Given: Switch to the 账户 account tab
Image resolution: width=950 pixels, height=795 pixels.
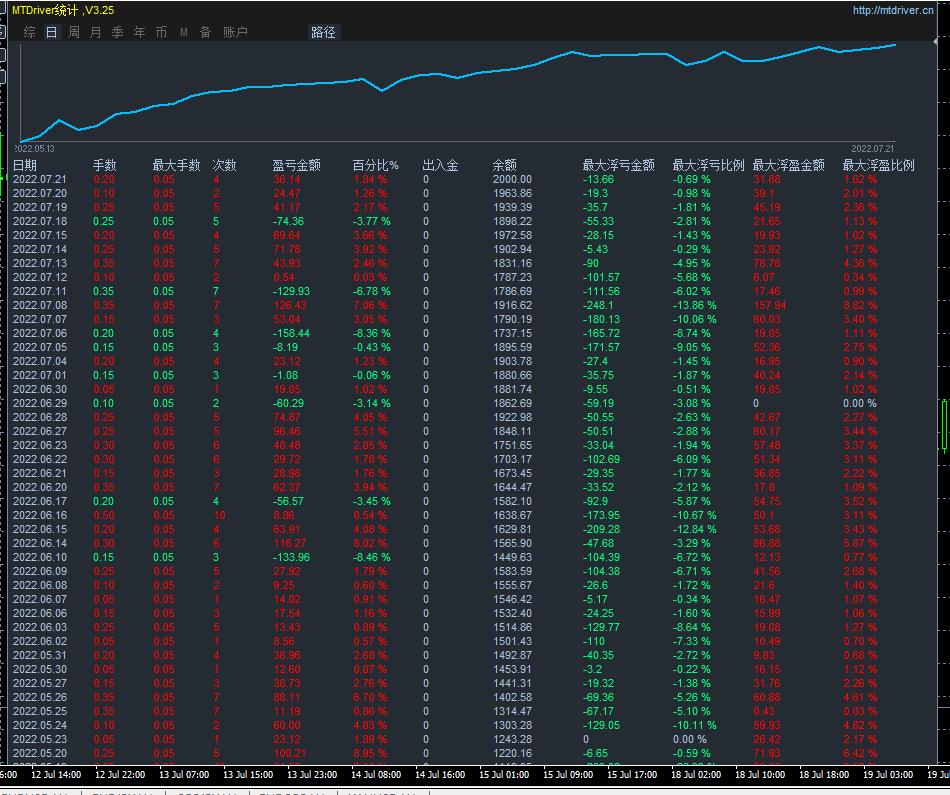Looking at the screenshot, I should 235,32.
